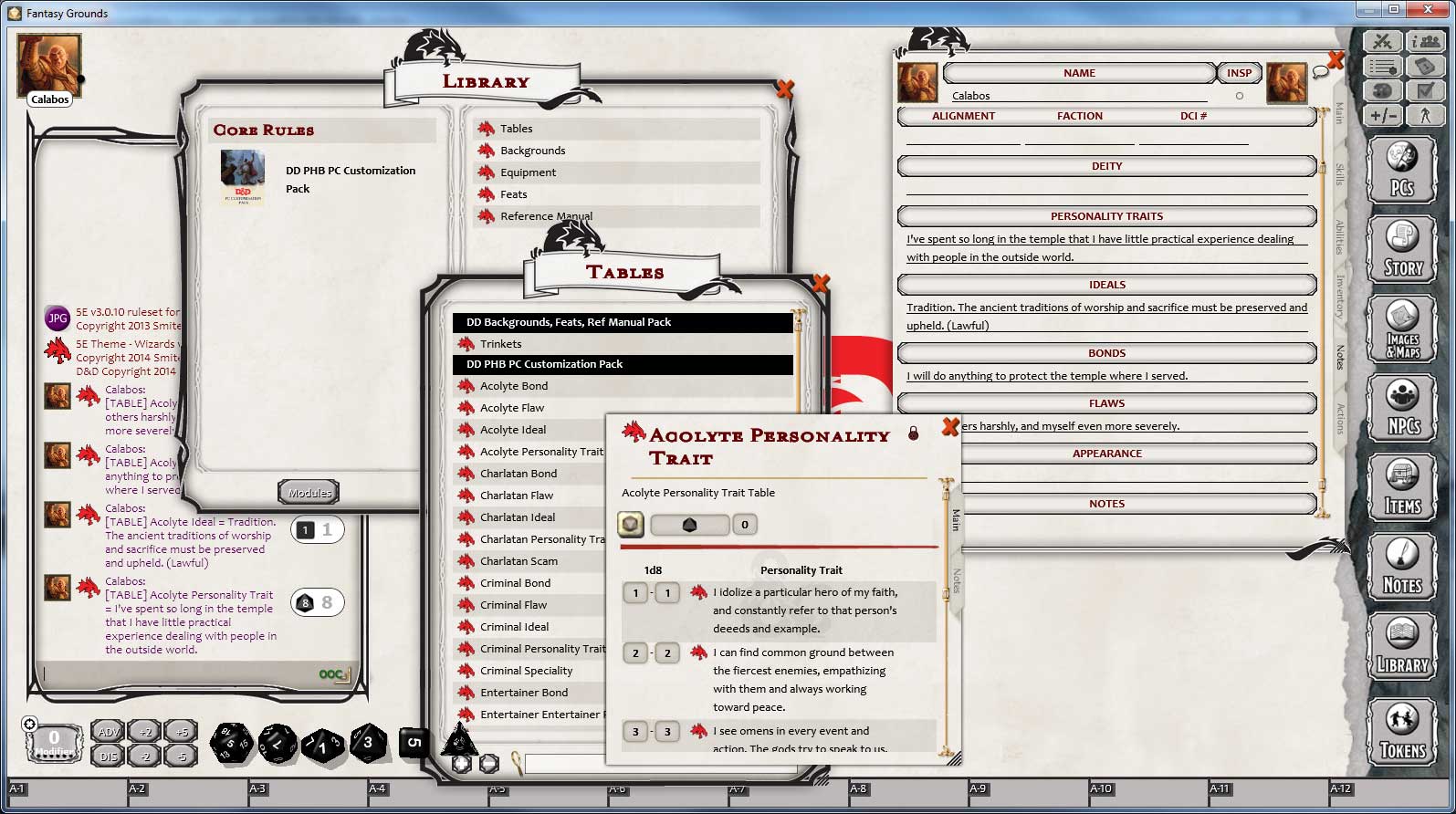Open the Images & Maps sidebar button

pyautogui.click(x=1402, y=329)
